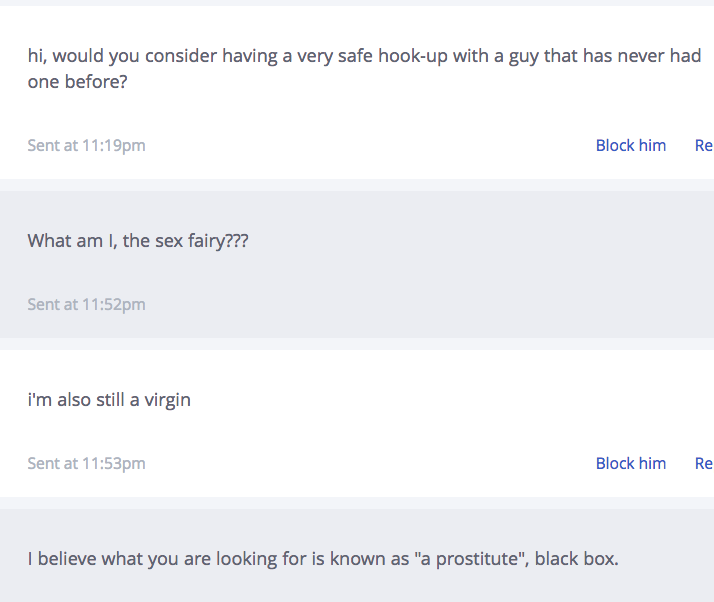Screen dimensions: 714x602
Task: Click the "What am I, the sex fairy???" message
Action: tap(138, 241)
